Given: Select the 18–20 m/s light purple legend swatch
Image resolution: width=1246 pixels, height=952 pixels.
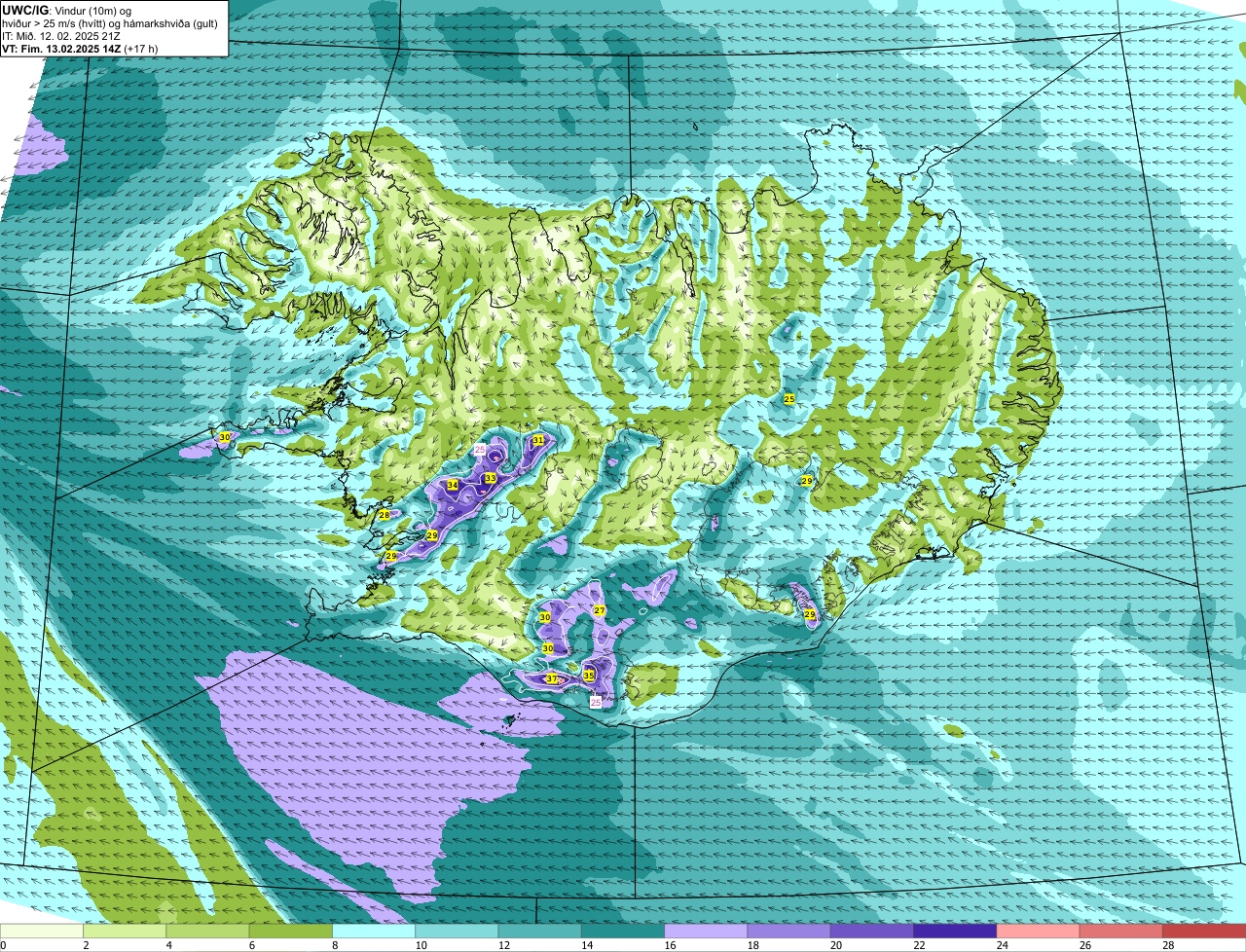Looking at the screenshot, I should (789, 932).
